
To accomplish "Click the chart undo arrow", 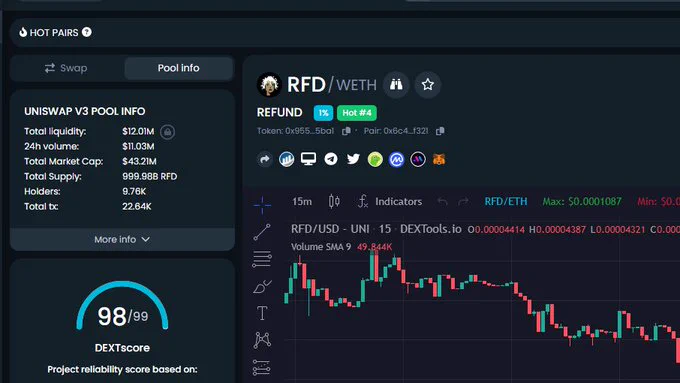I will tap(442, 201).
